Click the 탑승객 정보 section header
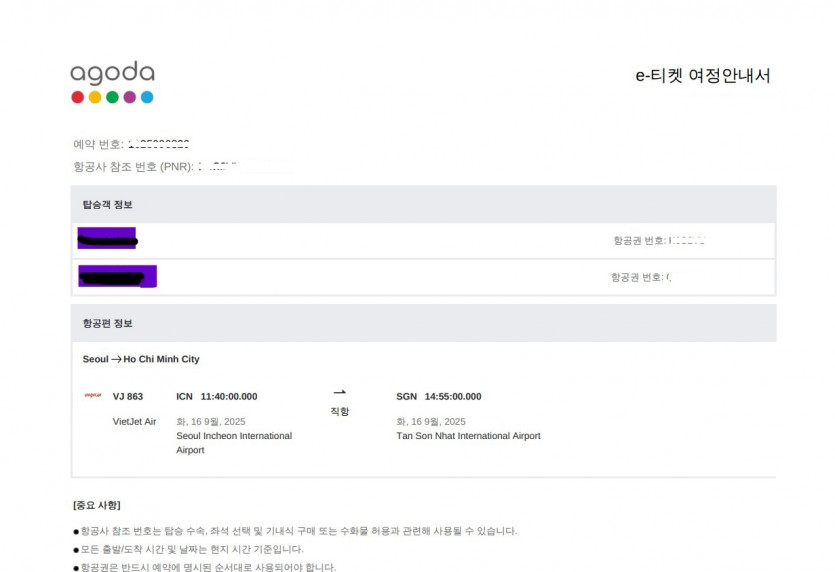Viewport: 835px width, 572px height. coord(108,204)
